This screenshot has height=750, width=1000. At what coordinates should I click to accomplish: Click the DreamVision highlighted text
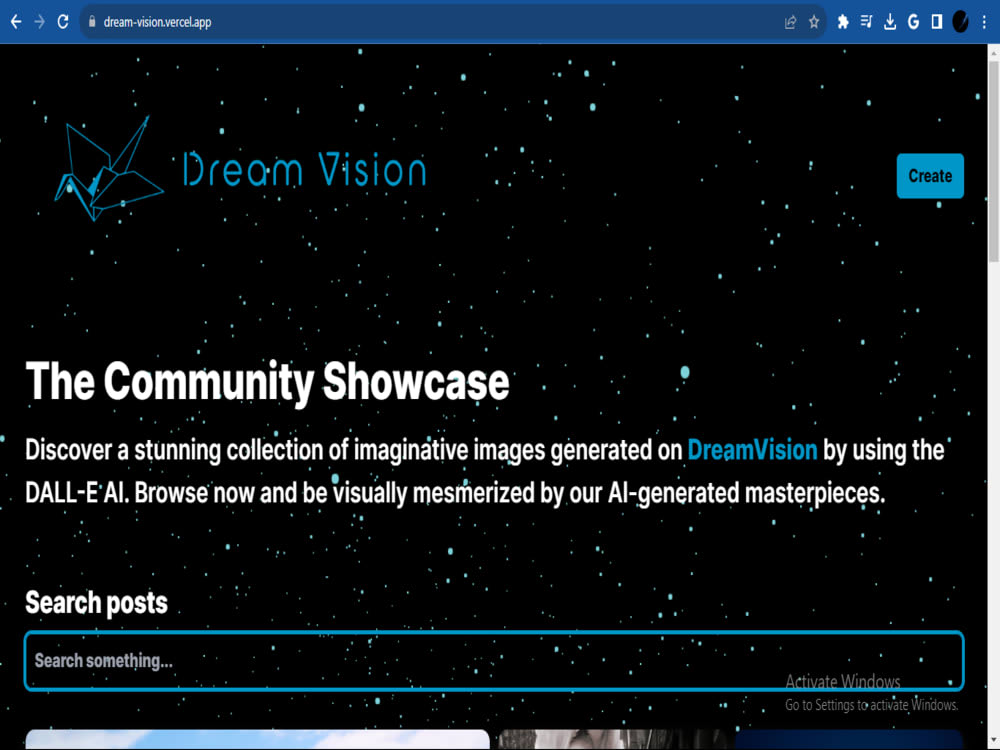[752, 450]
